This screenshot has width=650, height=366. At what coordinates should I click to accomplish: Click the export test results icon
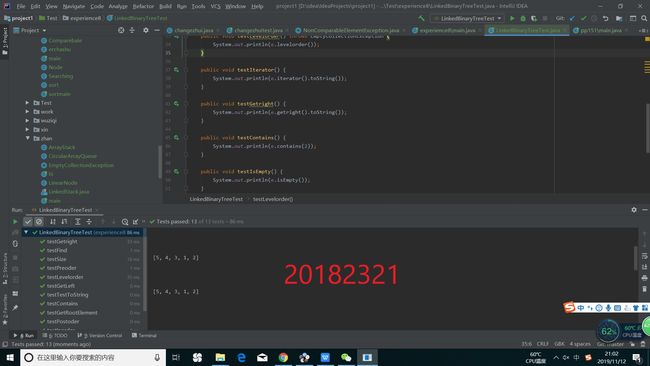[136, 222]
